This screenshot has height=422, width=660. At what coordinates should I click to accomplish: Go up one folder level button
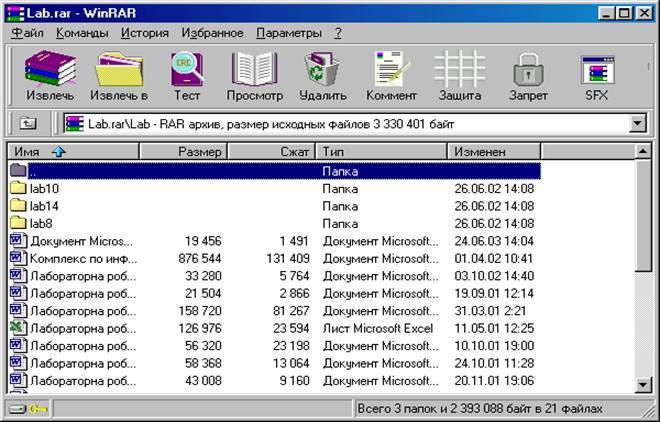click(x=28, y=124)
